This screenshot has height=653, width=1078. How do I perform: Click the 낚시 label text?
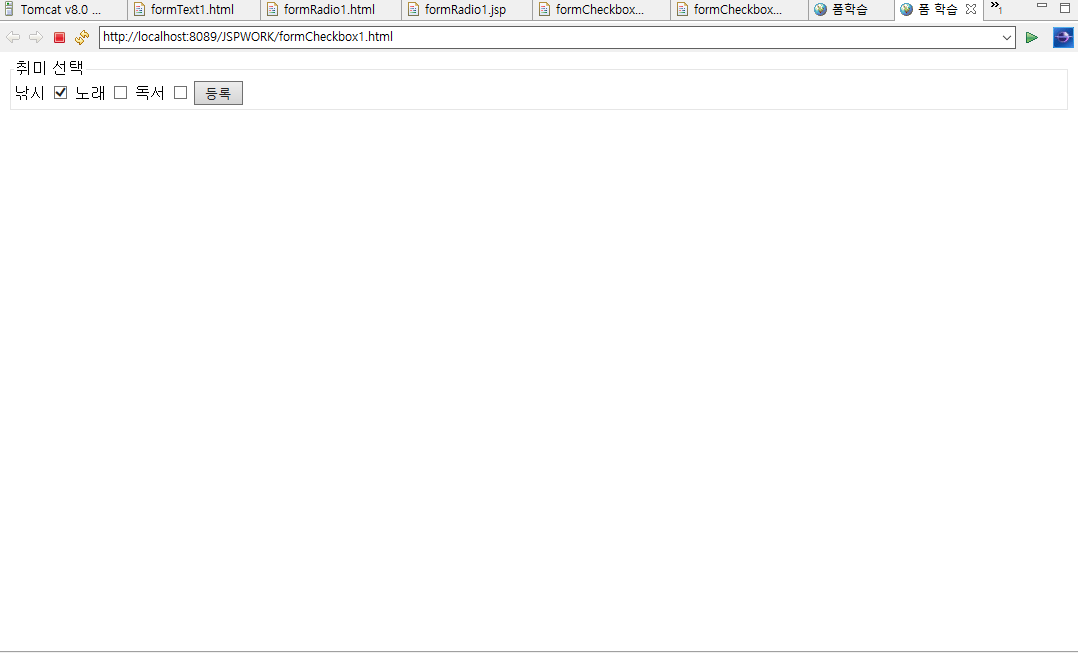click(30, 93)
